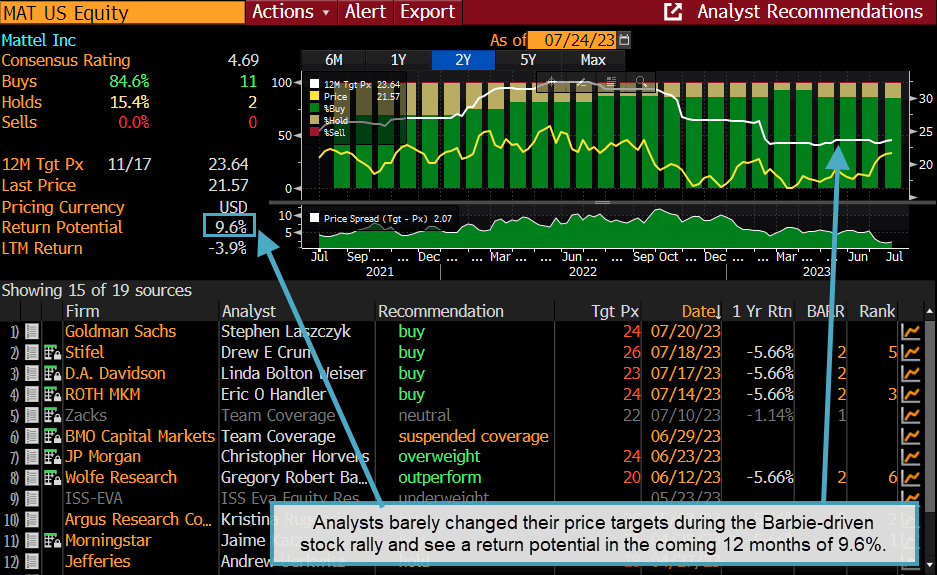Select the magnifier zoom tool on chart
Viewport: 937px width, 575px height.
tap(641, 82)
